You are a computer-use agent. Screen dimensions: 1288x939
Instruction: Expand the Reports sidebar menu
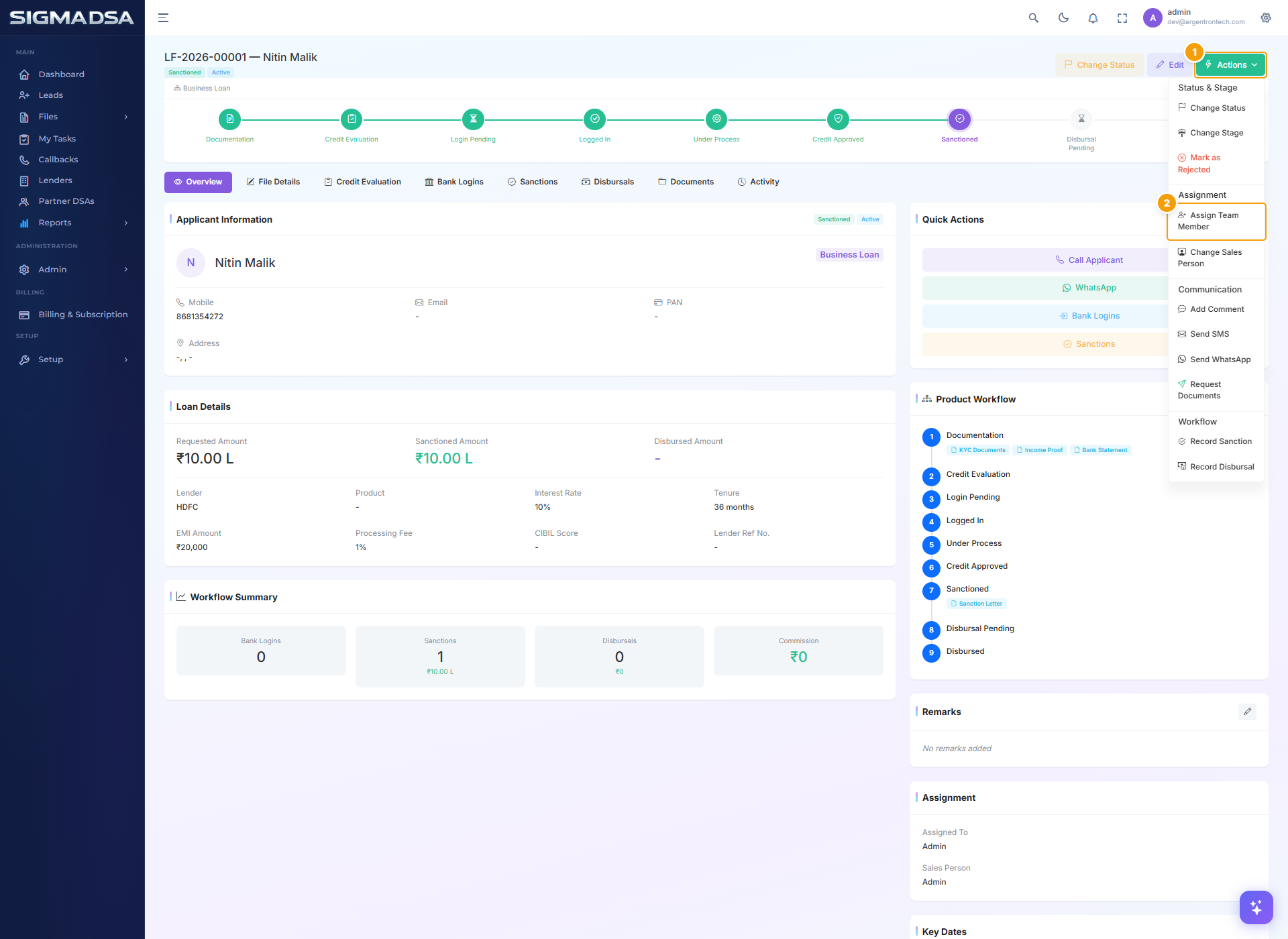[72, 223]
